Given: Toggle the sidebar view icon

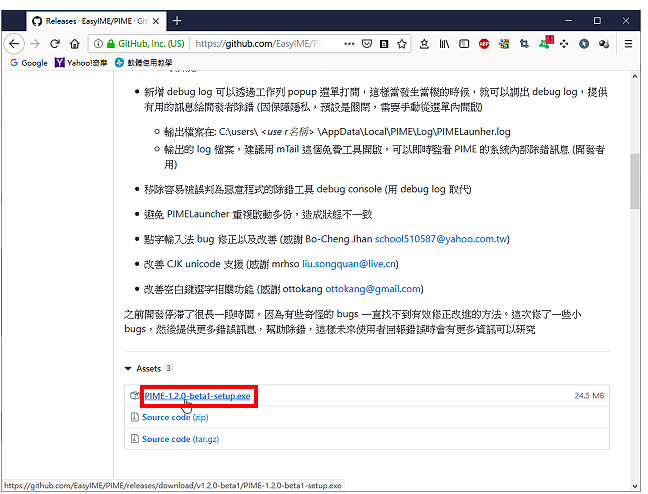Looking at the screenshot, I should coord(464,44).
